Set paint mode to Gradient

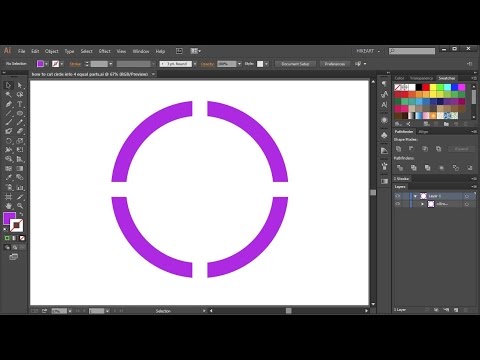pyautogui.click(x=14, y=238)
